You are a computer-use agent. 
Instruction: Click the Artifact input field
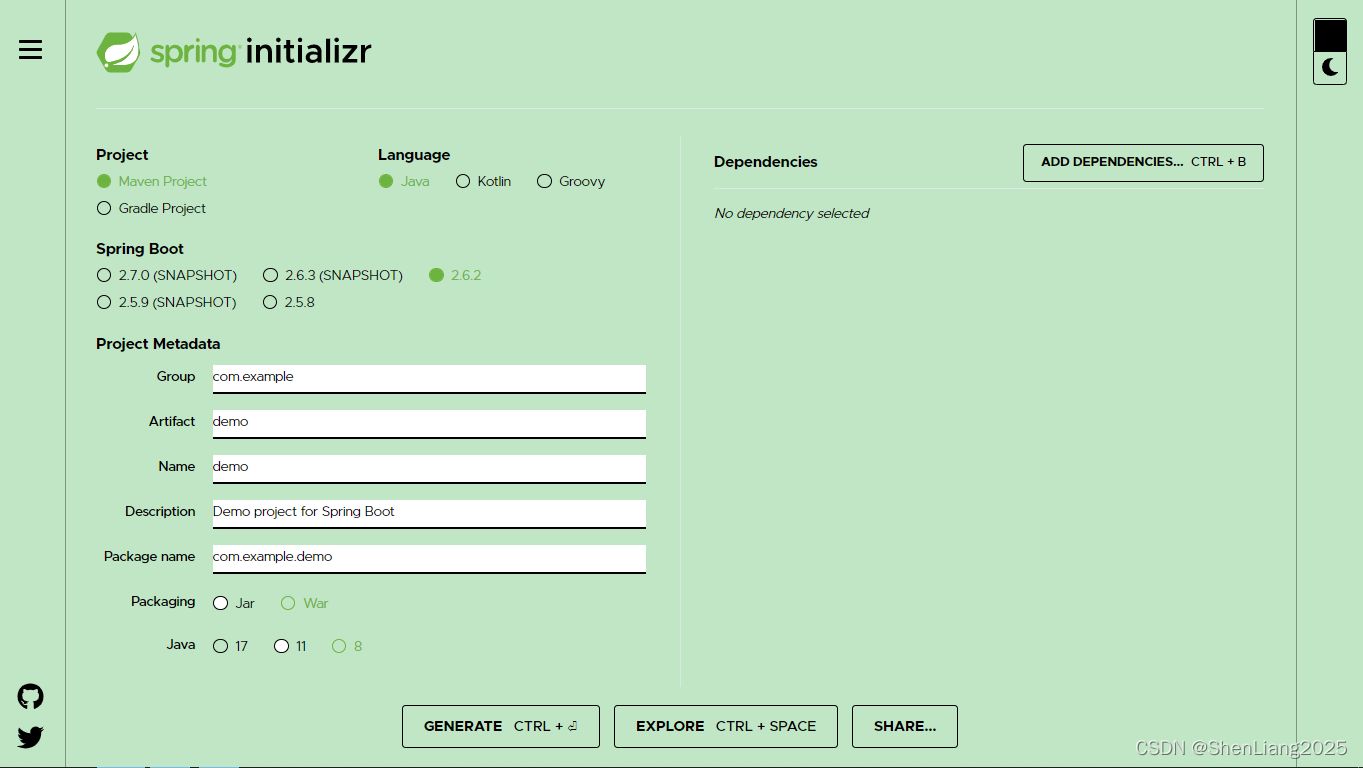pos(429,423)
